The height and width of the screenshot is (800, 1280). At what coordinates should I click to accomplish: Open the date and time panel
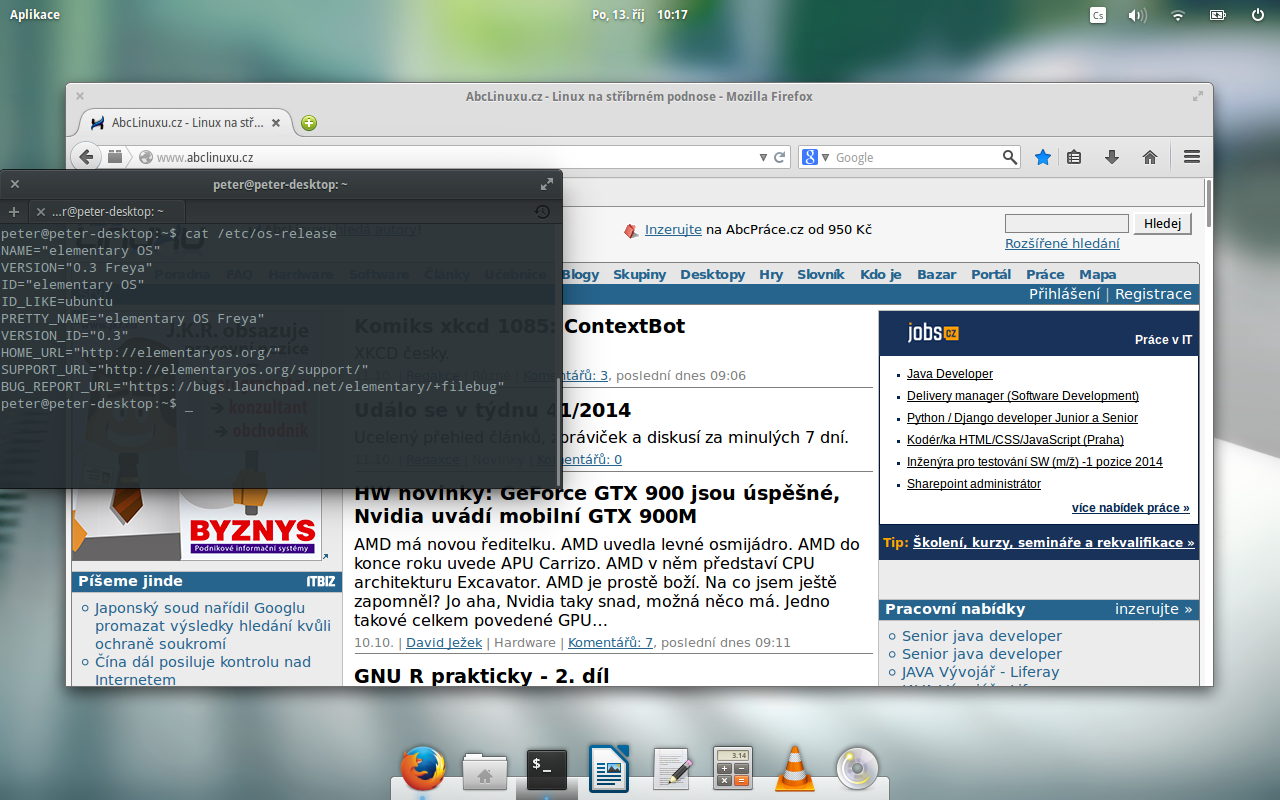pyautogui.click(x=640, y=15)
